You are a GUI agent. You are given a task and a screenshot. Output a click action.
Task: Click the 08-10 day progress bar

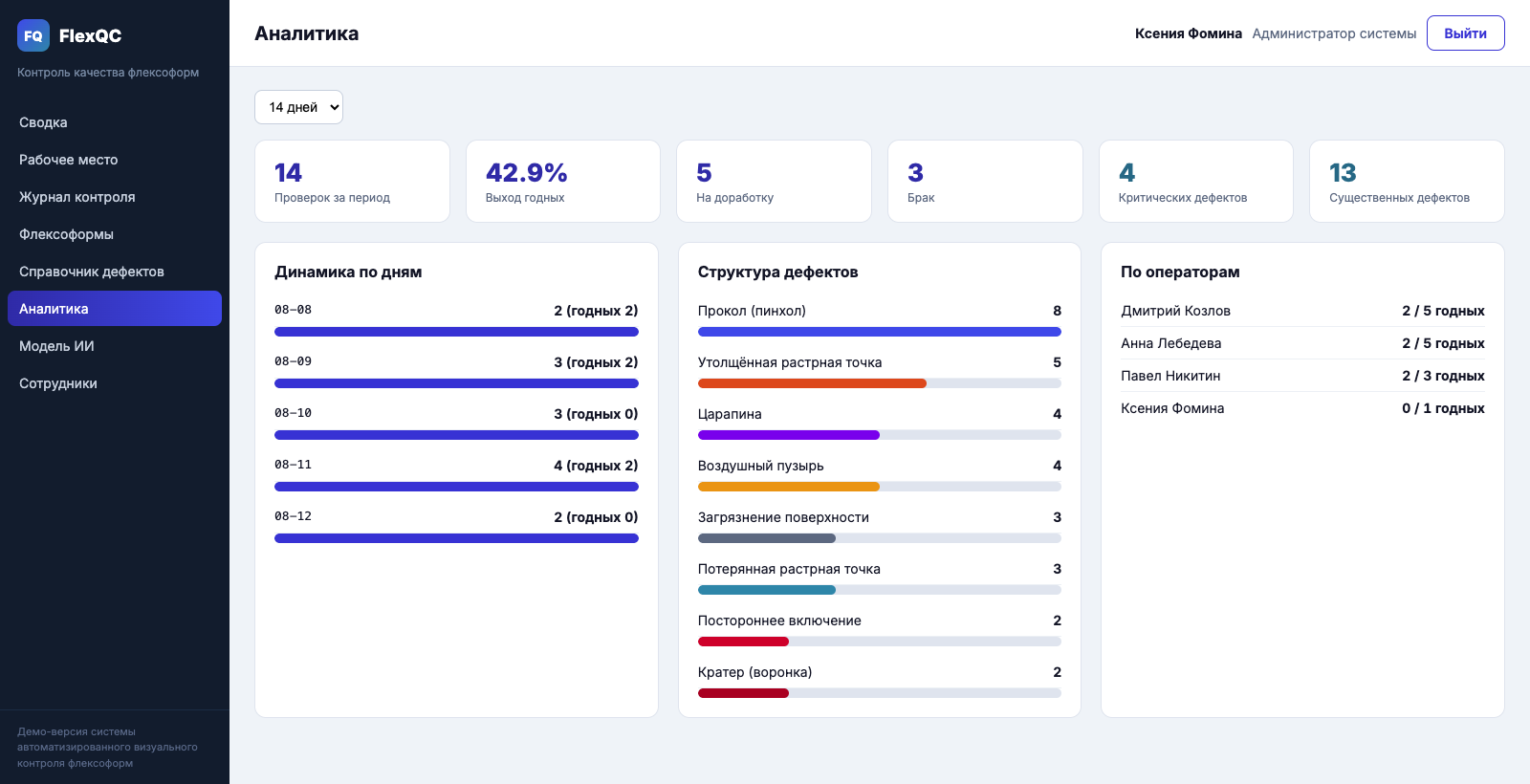tap(456, 435)
